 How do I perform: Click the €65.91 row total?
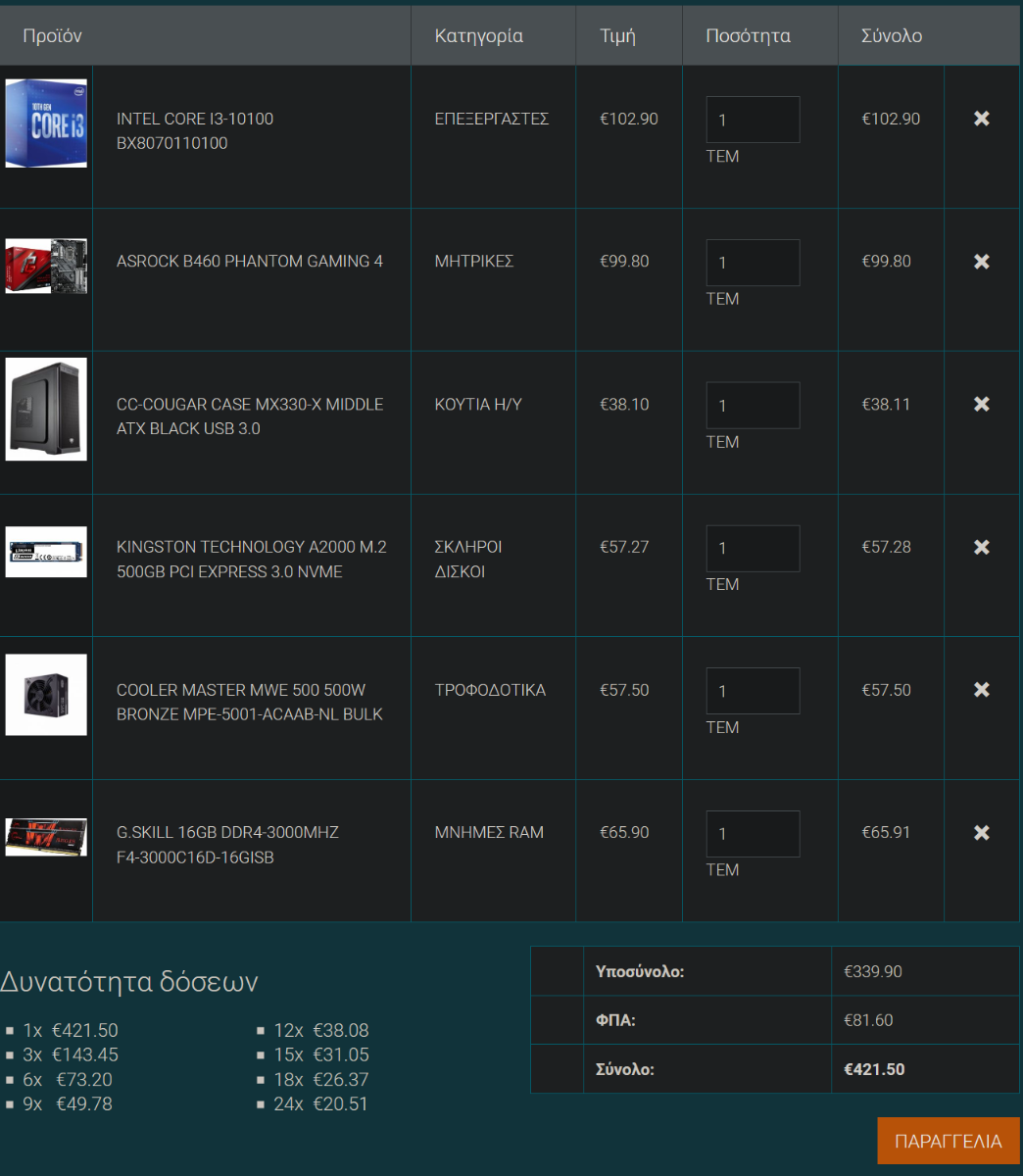coord(886,832)
